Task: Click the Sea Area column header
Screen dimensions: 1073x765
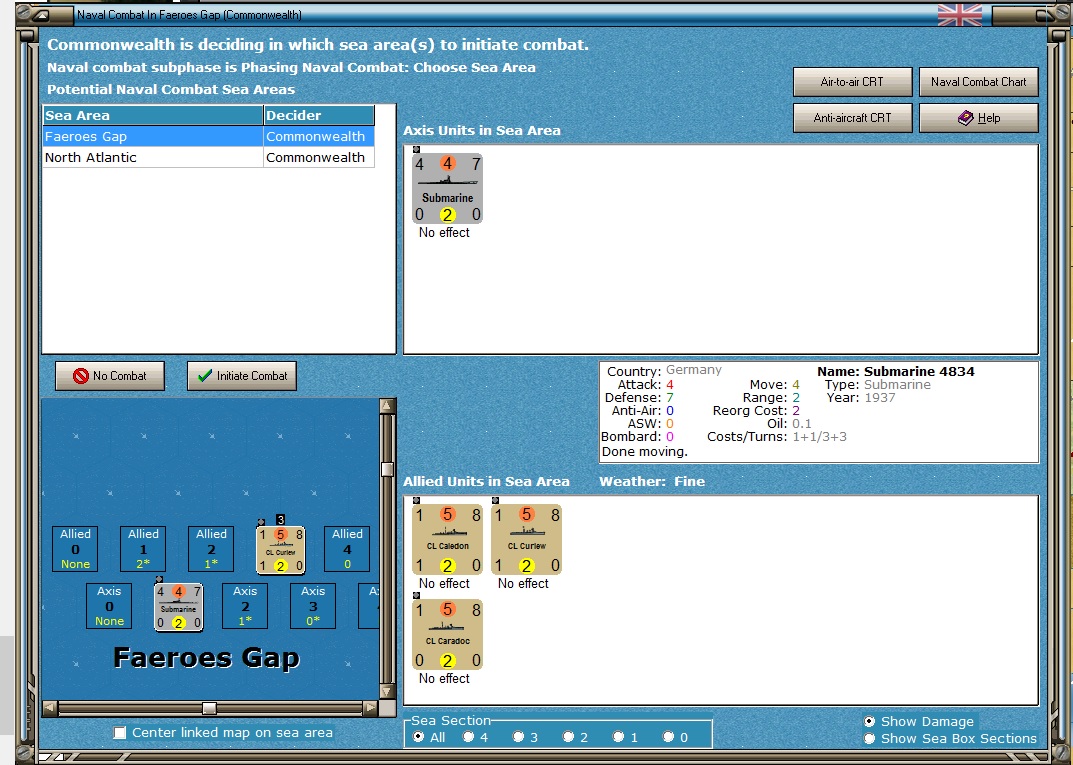Action: pos(153,115)
